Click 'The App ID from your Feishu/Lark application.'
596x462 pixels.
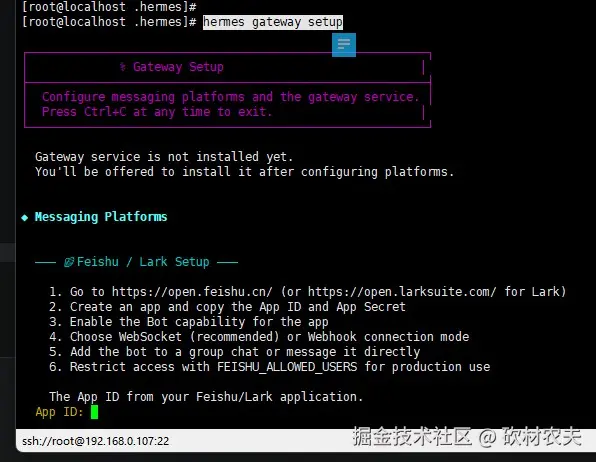click(x=206, y=397)
